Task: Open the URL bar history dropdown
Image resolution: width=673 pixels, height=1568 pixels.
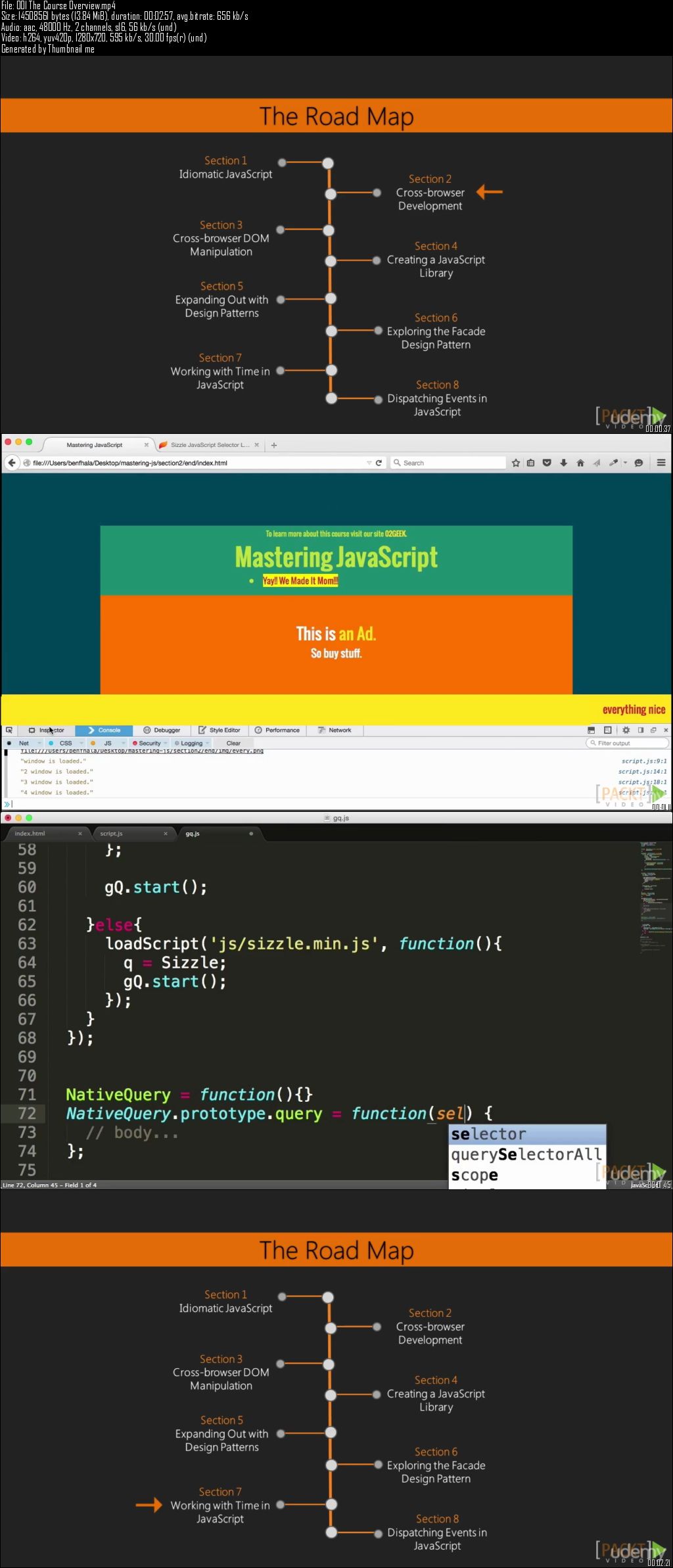Action: point(369,463)
